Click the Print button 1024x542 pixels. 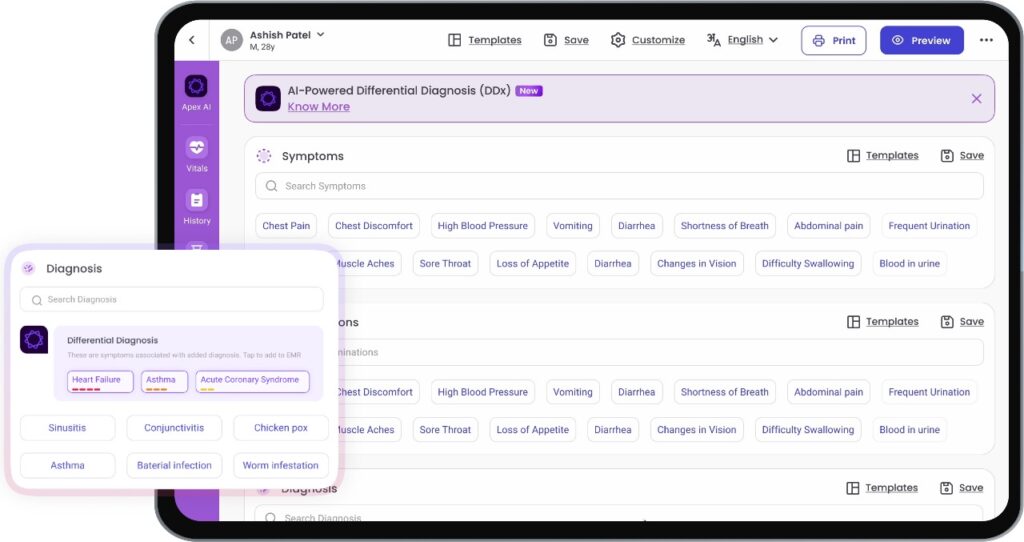(x=833, y=40)
